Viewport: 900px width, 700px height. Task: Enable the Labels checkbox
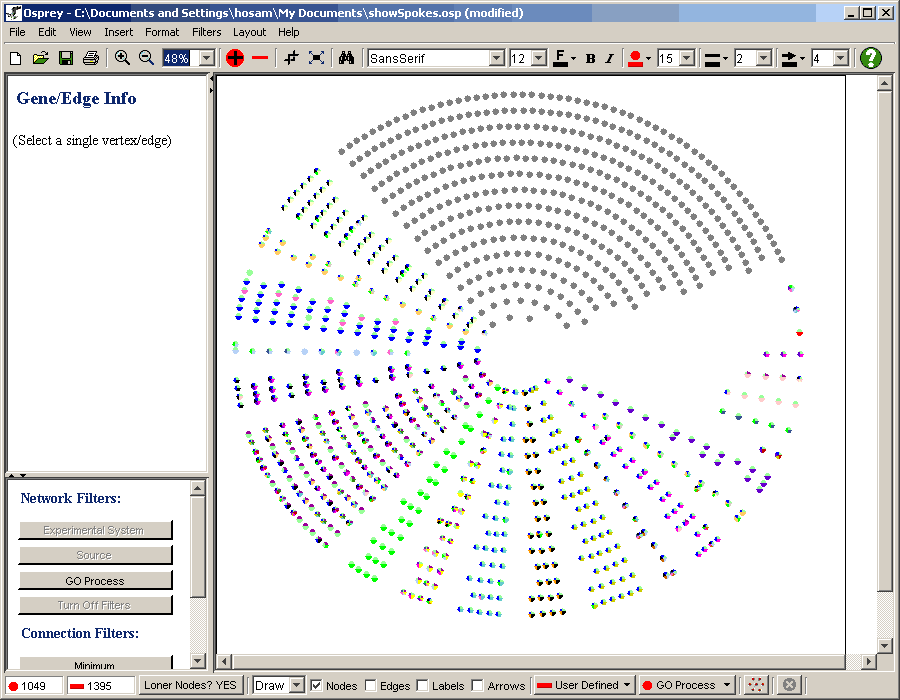click(422, 685)
